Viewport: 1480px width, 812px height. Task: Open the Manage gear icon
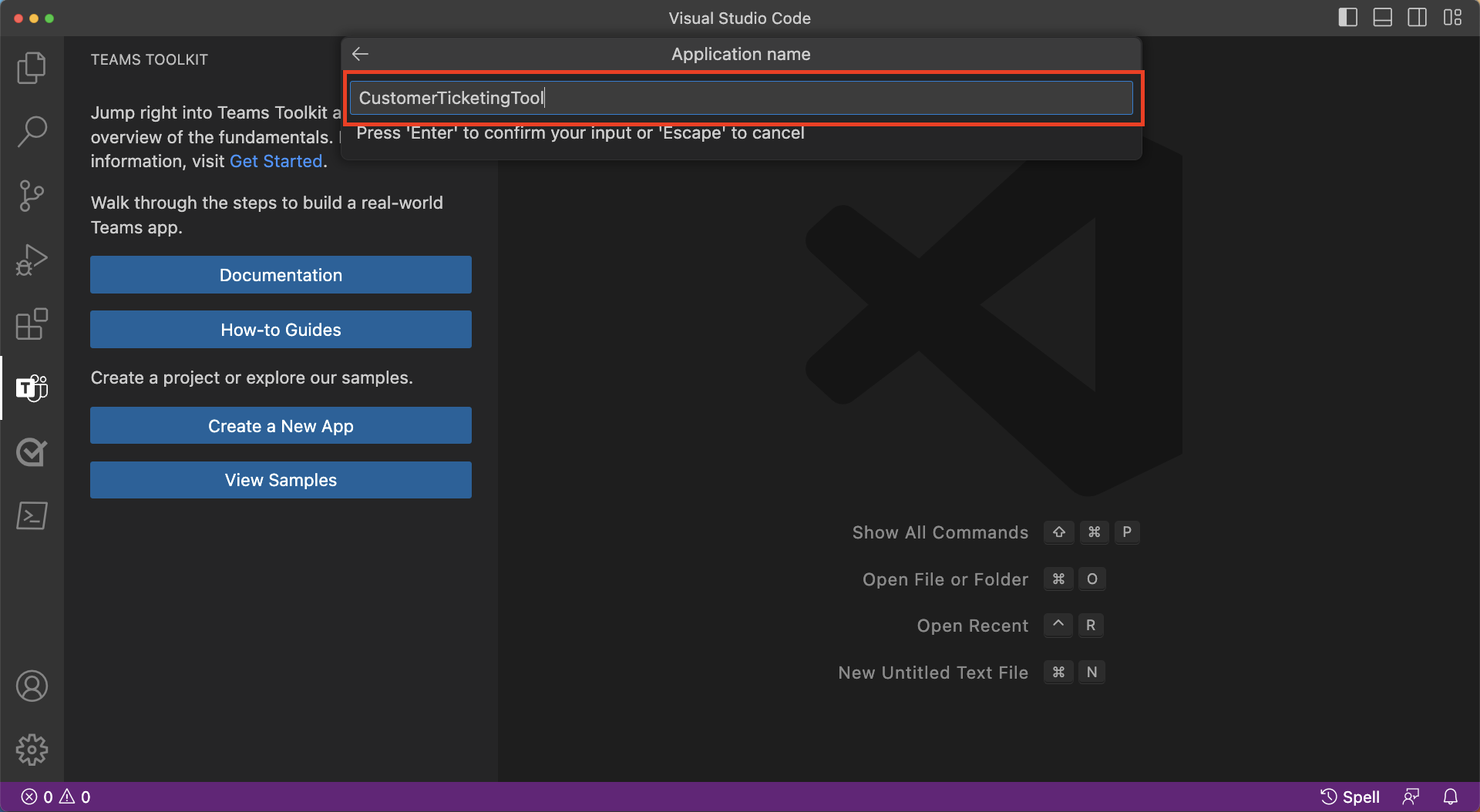[x=32, y=750]
